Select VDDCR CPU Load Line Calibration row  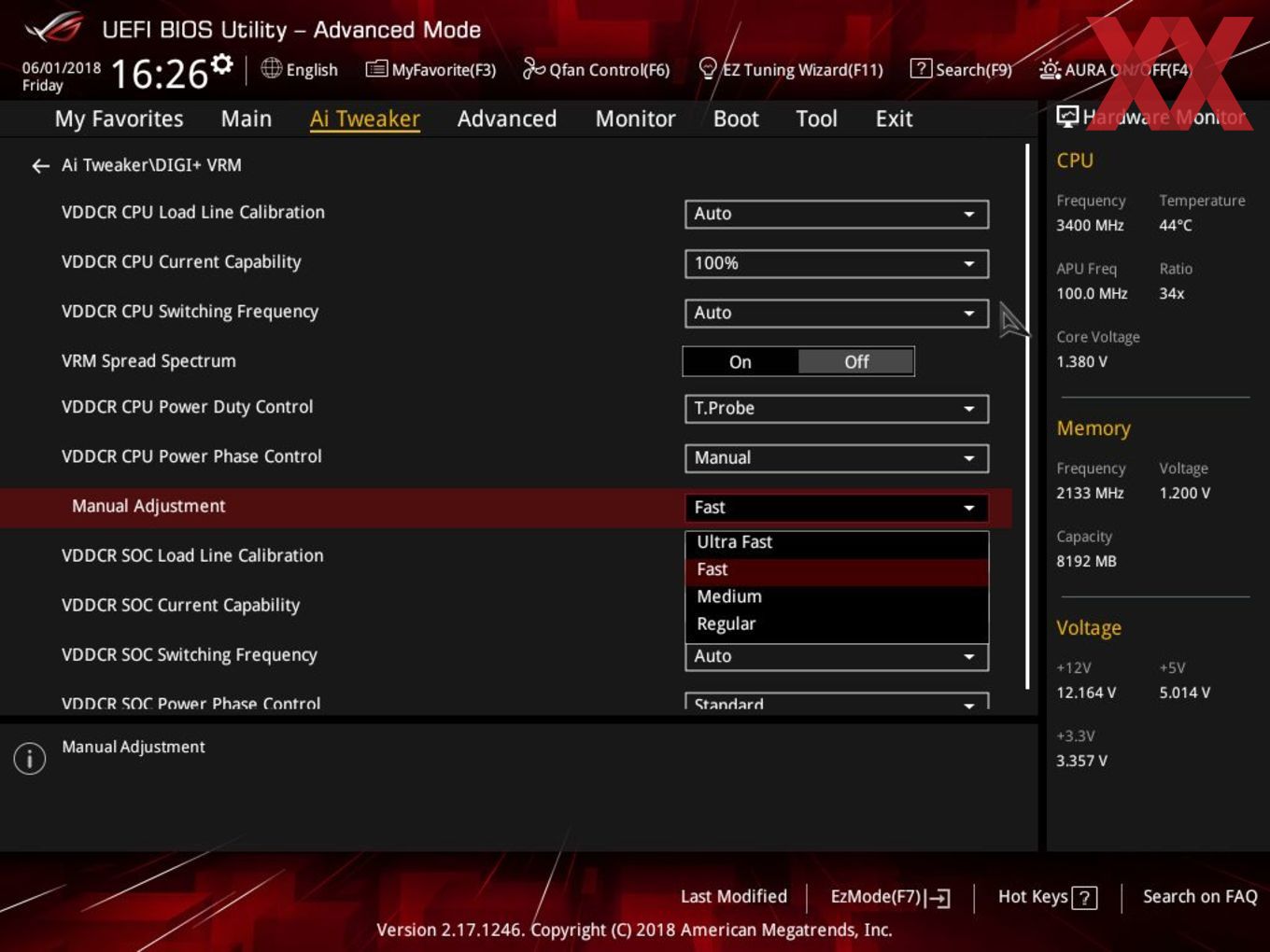coord(505,214)
